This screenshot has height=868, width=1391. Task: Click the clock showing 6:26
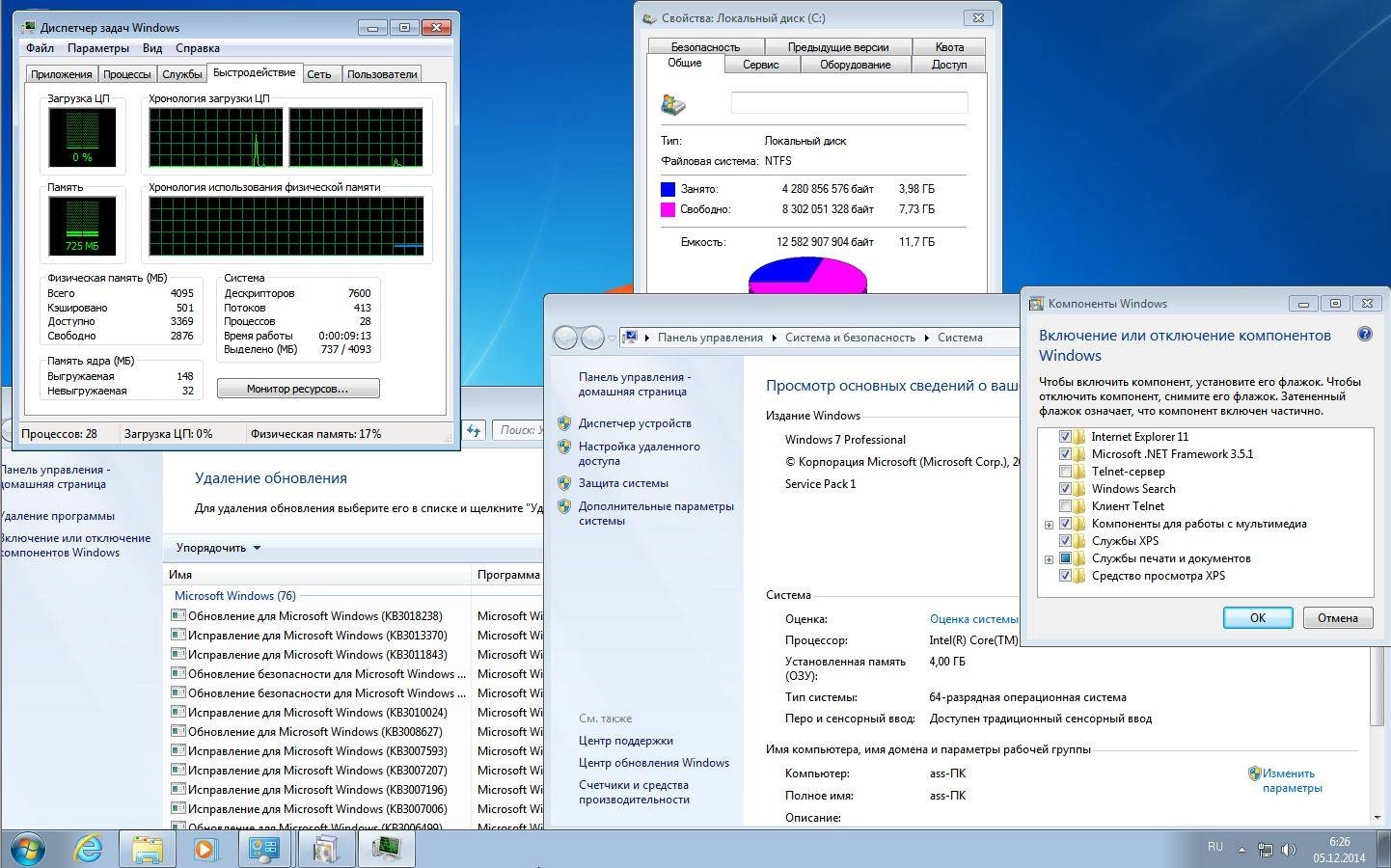coord(1339,842)
